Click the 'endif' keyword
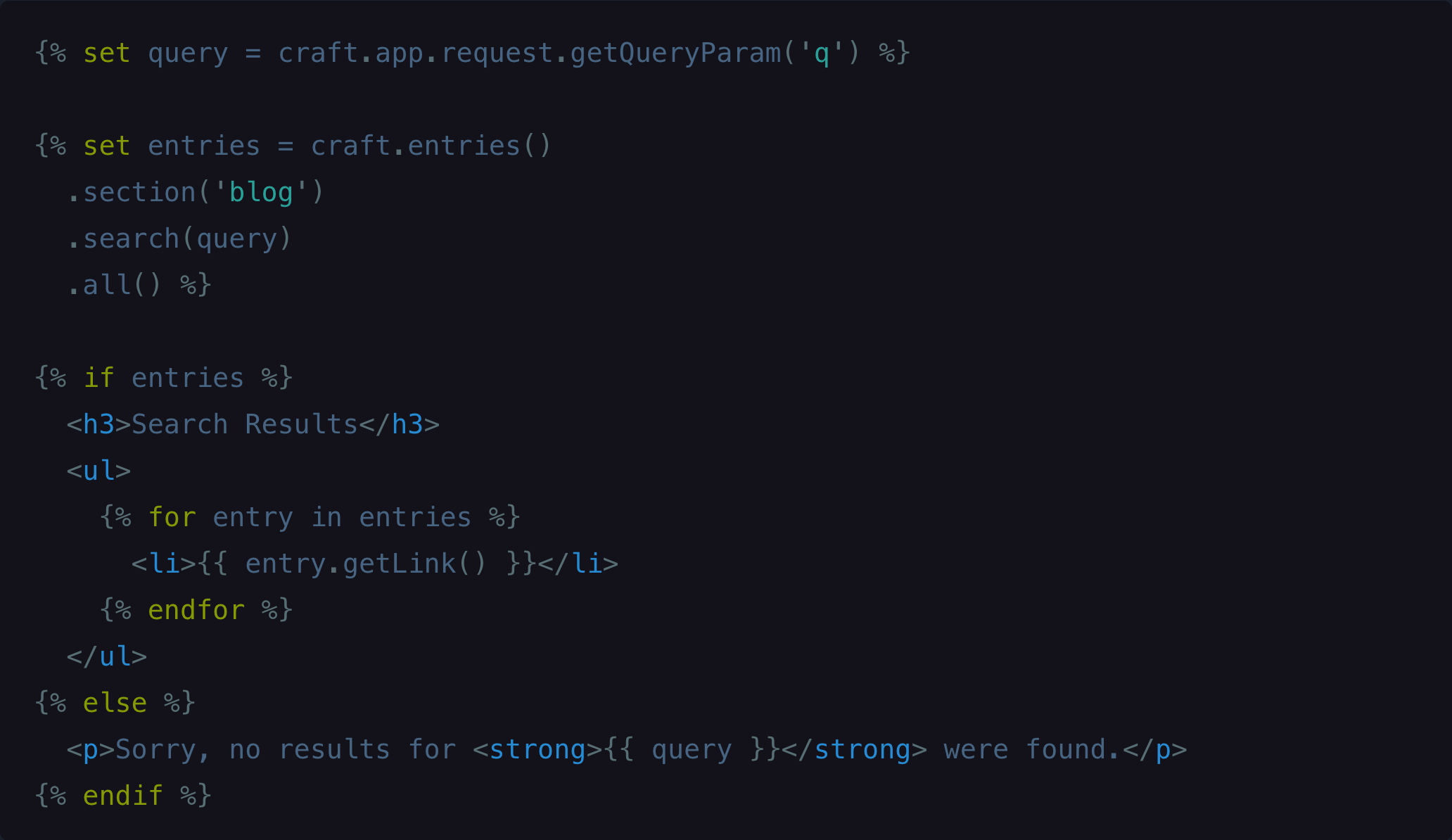Image resolution: width=1452 pixels, height=840 pixels. (123, 796)
